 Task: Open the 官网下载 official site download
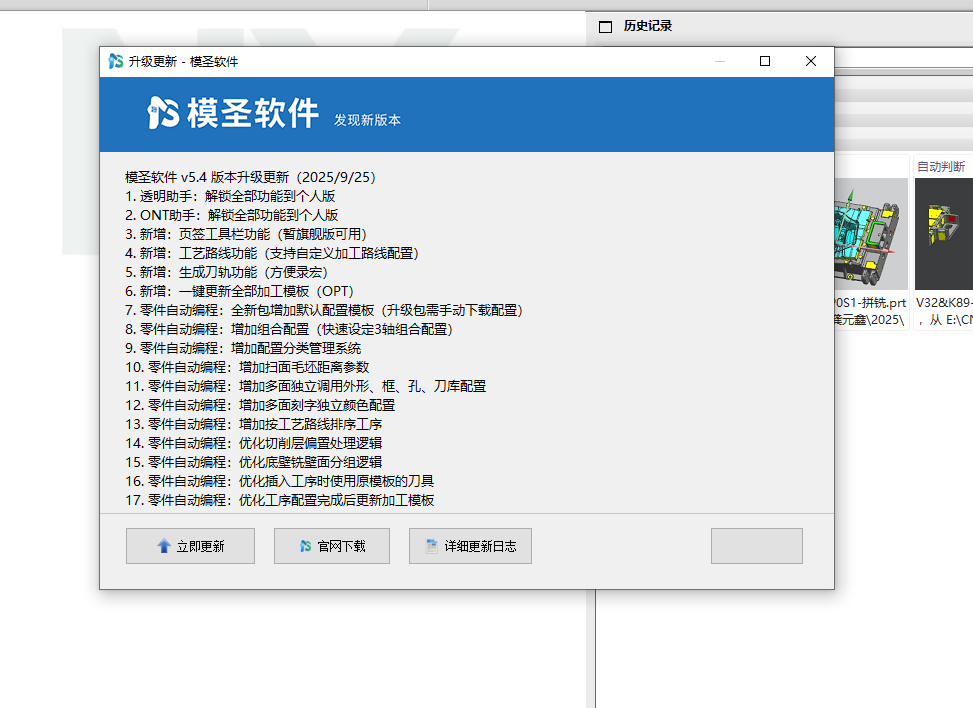point(331,546)
